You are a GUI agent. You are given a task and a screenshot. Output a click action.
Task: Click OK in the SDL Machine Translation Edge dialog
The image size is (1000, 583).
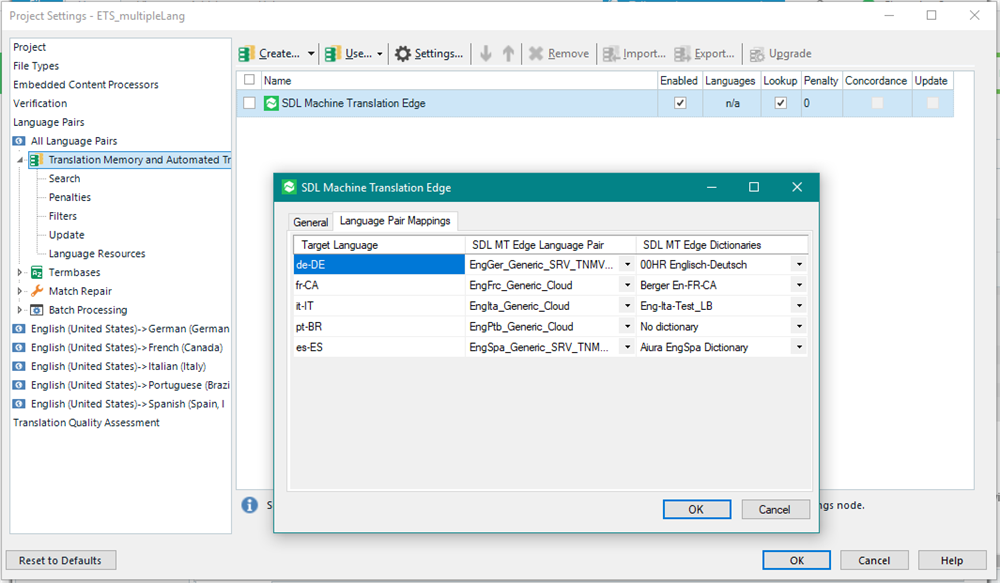coord(696,510)
